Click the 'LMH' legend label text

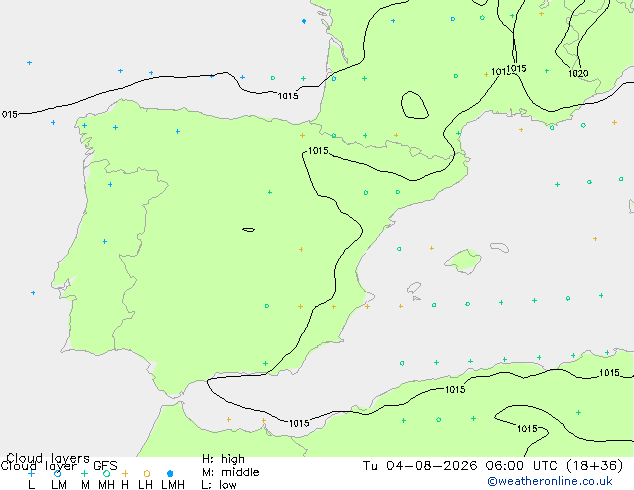[x=173, y=484]
